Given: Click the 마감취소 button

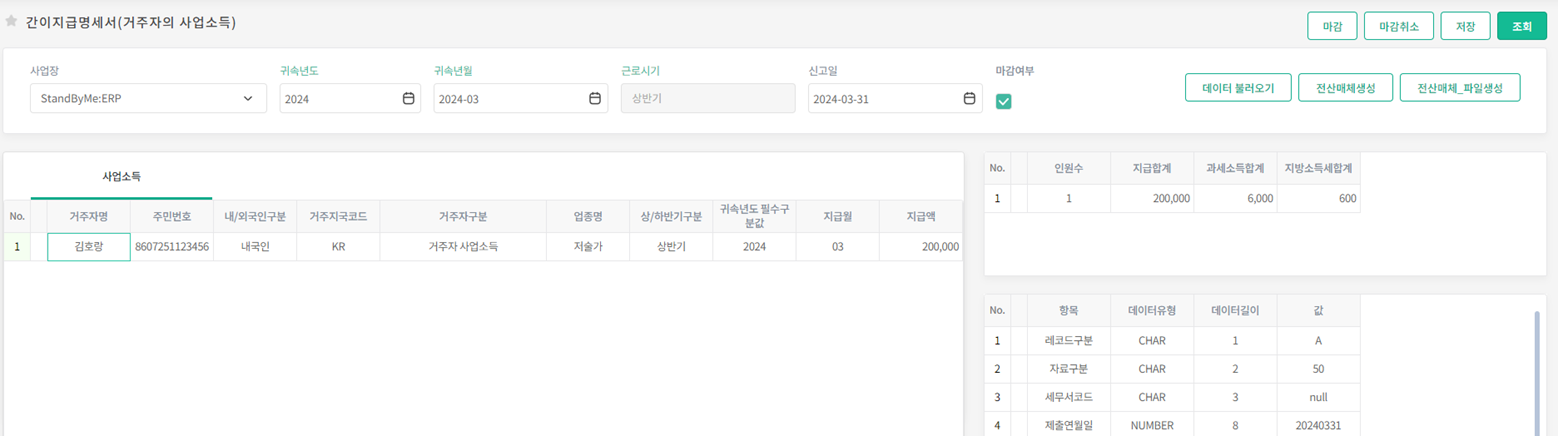Looking at the screenshot, I should coord(1398,26).
